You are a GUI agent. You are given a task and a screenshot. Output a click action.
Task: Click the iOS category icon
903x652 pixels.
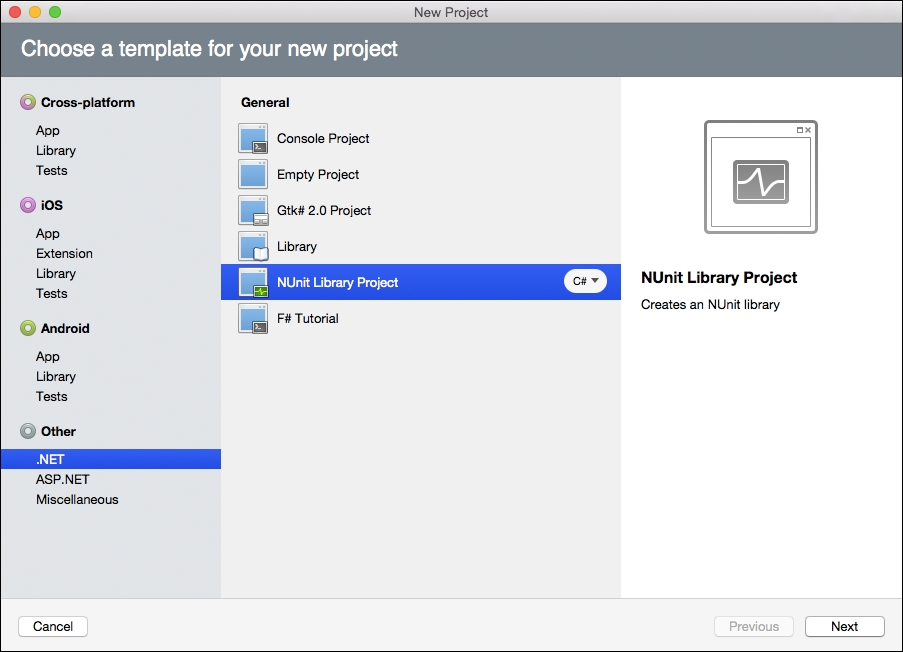click(28, 205)
